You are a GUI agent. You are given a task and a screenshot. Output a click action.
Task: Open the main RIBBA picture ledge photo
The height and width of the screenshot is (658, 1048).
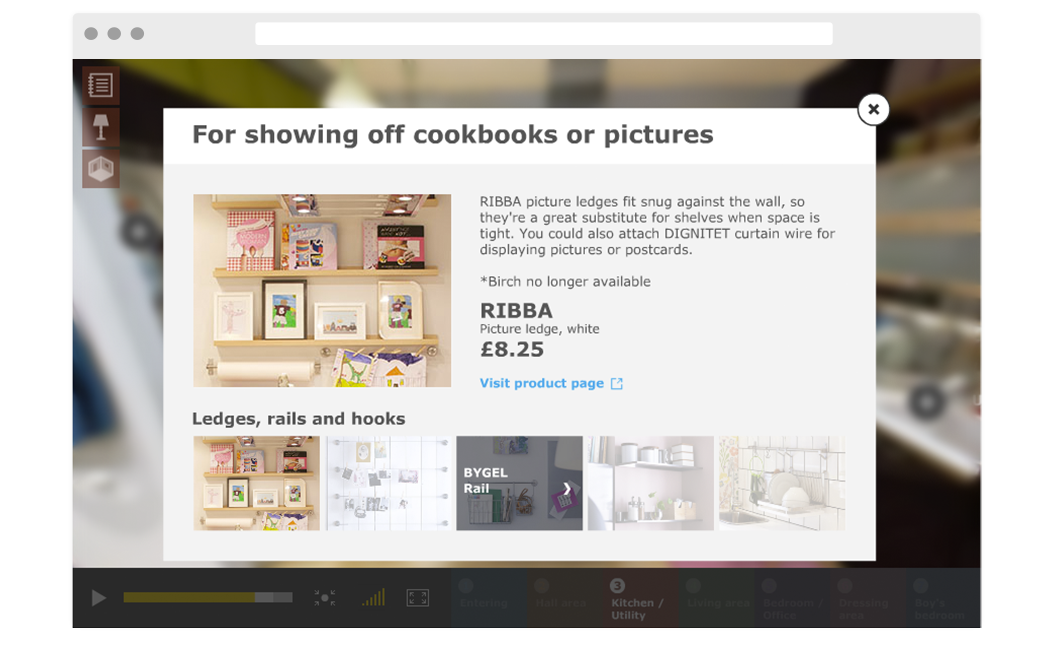click(322, 290)
